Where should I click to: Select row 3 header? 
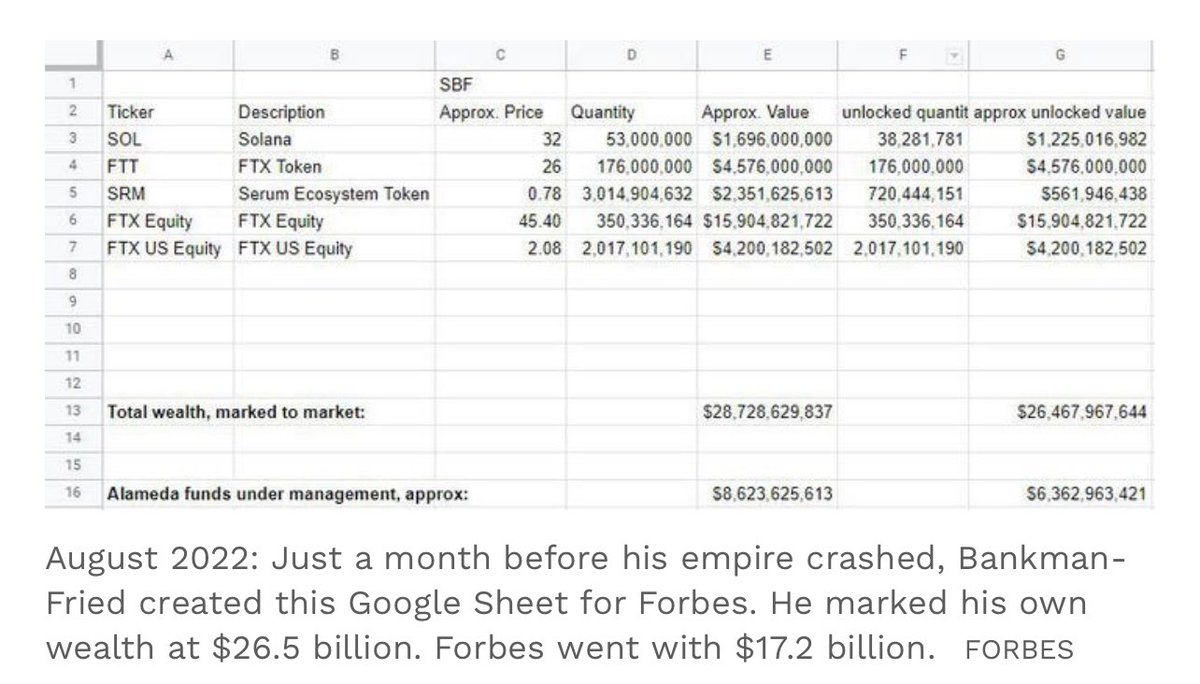pos(75,140)
